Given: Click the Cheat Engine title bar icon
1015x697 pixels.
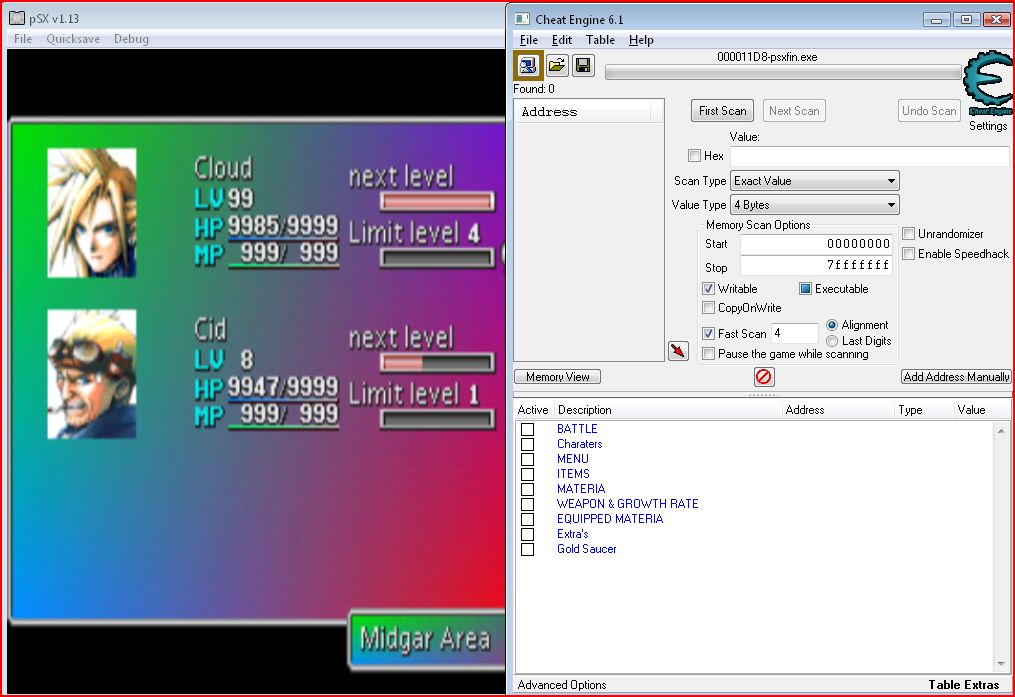Looking at the screenshot, I should click(x=522, y=19).
